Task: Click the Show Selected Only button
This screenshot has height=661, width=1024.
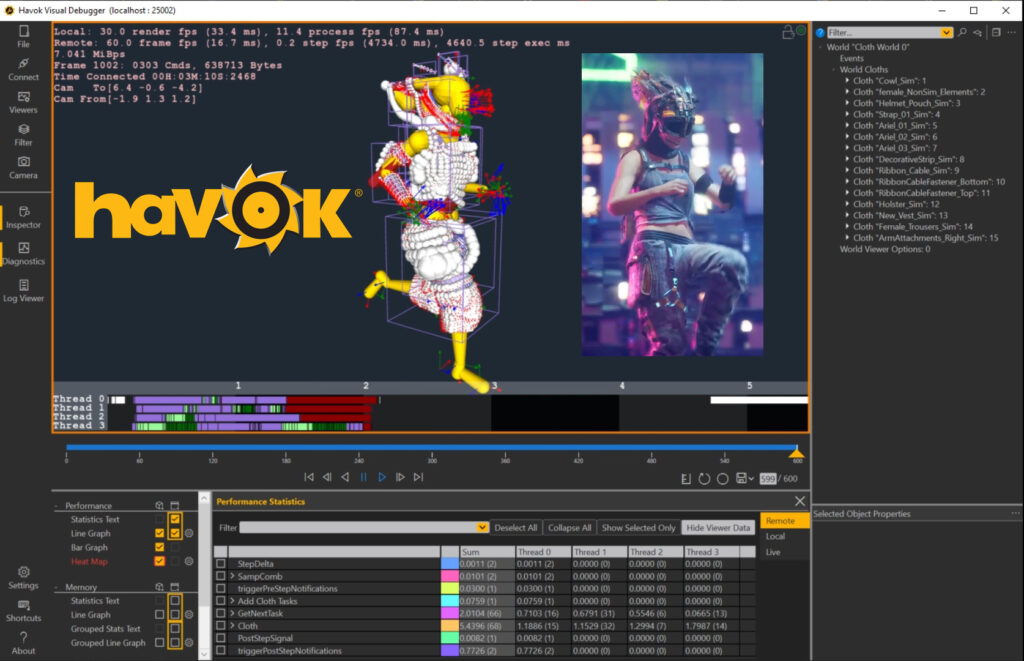Action: 638,528
